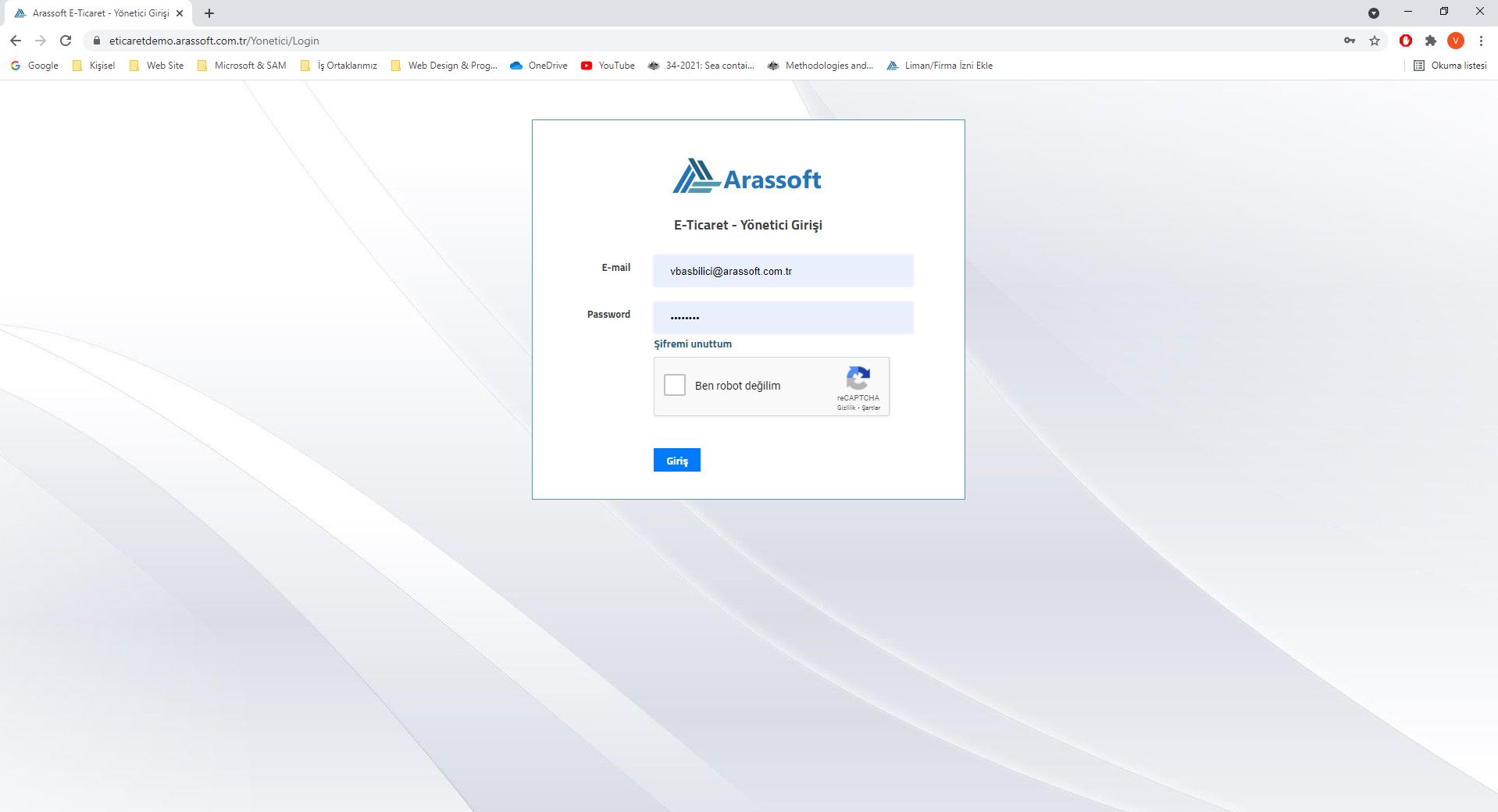The width and height of the screenshot is (1498, 812).
Task: Open the reCAPTCHA Gizlilik link
Action: point(846,408)
